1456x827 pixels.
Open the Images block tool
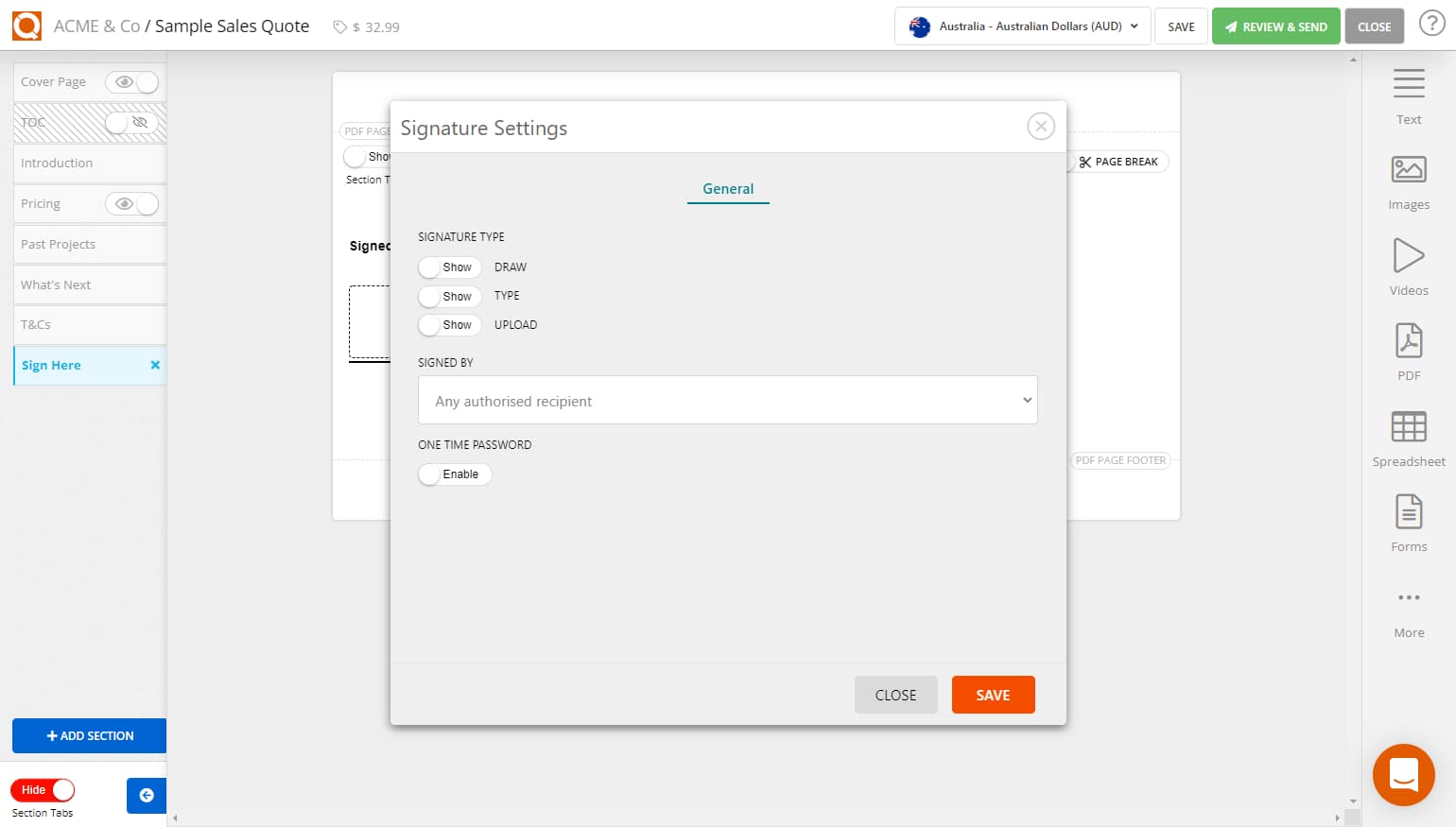click(1408, 180)
